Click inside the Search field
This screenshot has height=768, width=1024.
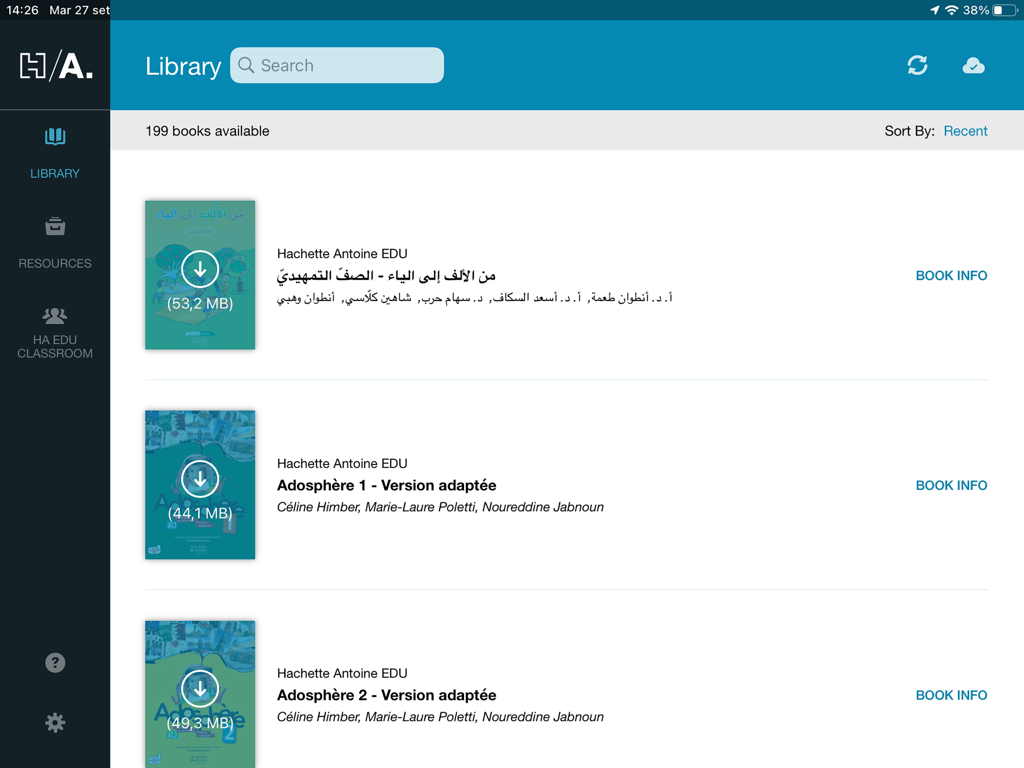(x=337, y=65)
